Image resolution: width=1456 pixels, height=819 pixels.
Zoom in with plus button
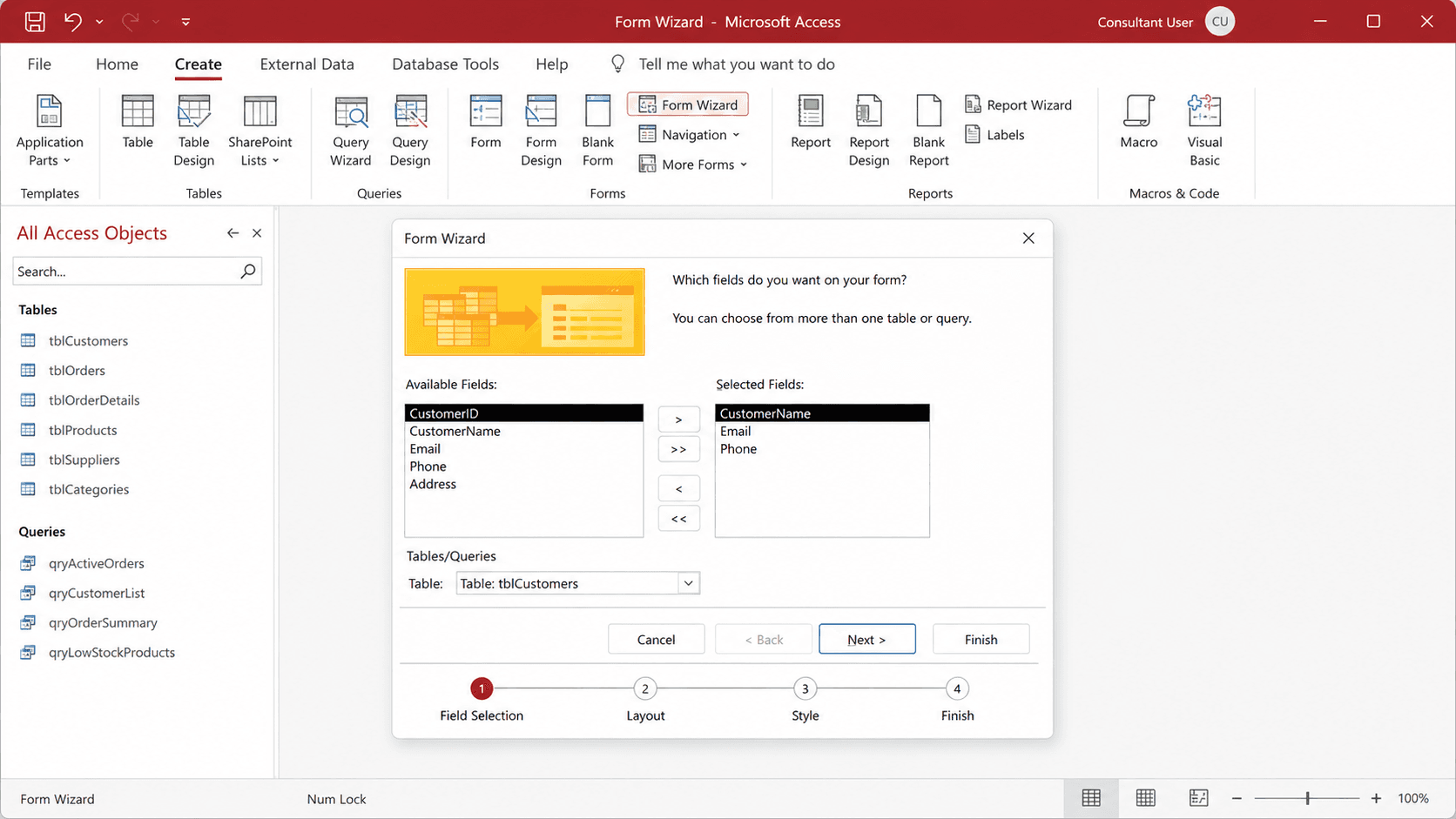(x=1376, y=798)
